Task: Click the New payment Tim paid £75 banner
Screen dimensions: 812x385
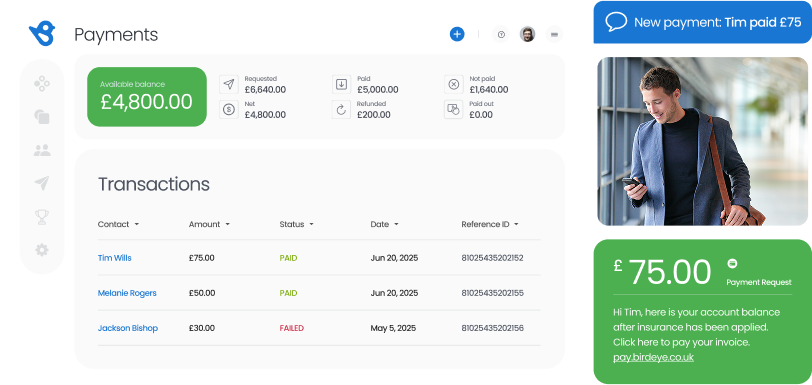Action: 703,22
